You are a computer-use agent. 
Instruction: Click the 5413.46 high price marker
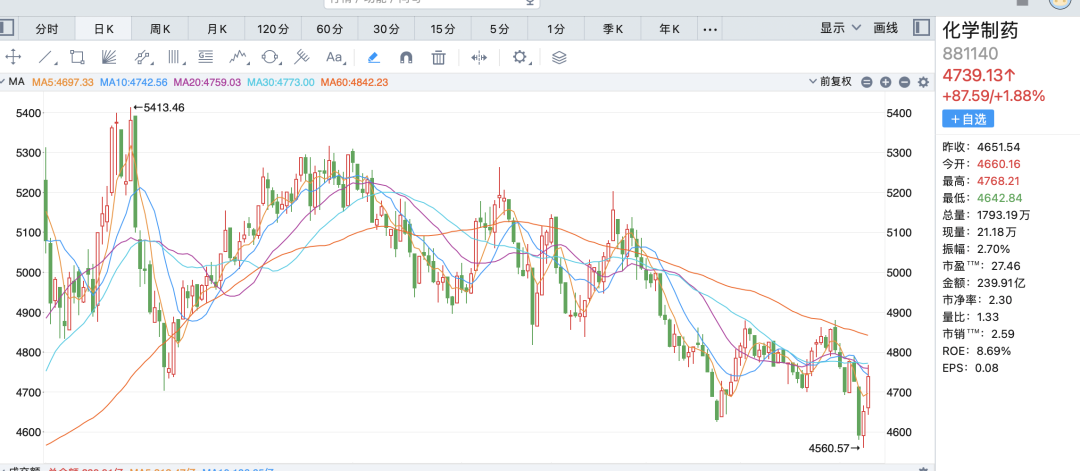(x=159, y=107)
